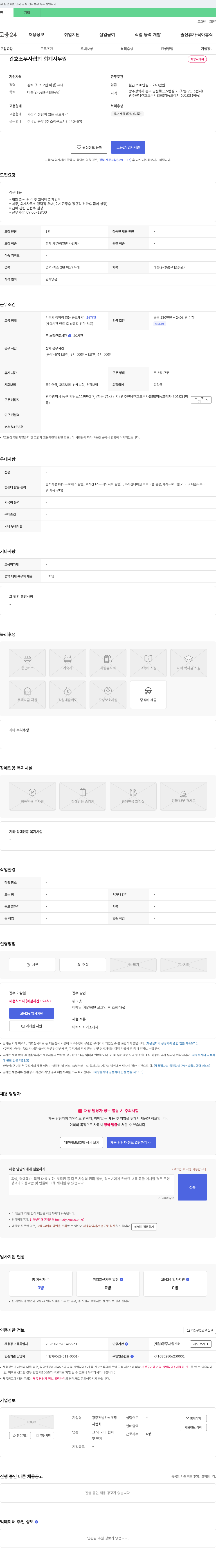This screenshot has height=1568, width=216.
Task: Jump to the 근무조건 section tab
Action: coord(46,49)
